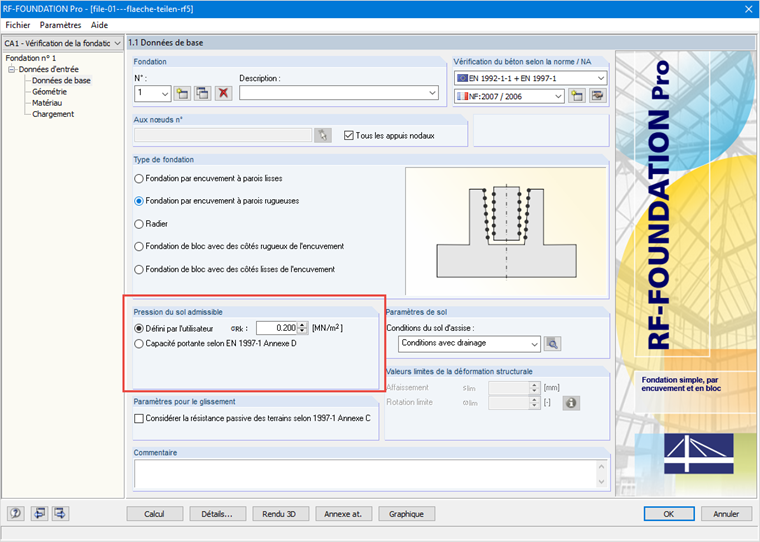Expand the Description dropdown
The image size is (760, 542).
[x=432, y=93]
